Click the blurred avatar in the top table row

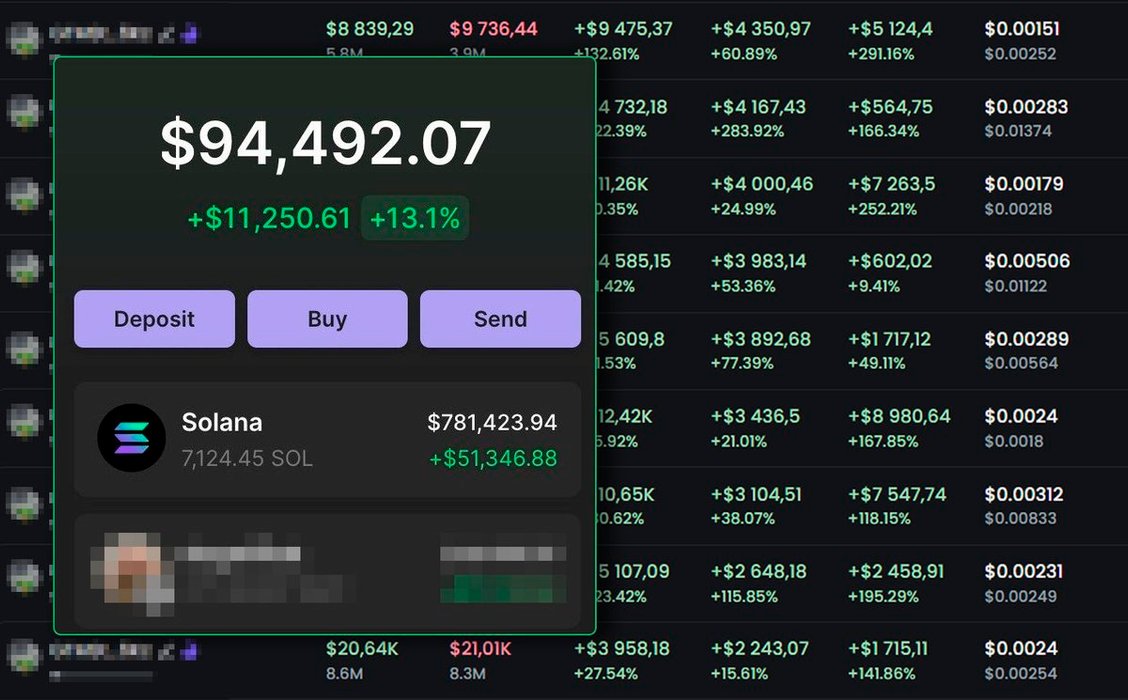tap(22, 36)
